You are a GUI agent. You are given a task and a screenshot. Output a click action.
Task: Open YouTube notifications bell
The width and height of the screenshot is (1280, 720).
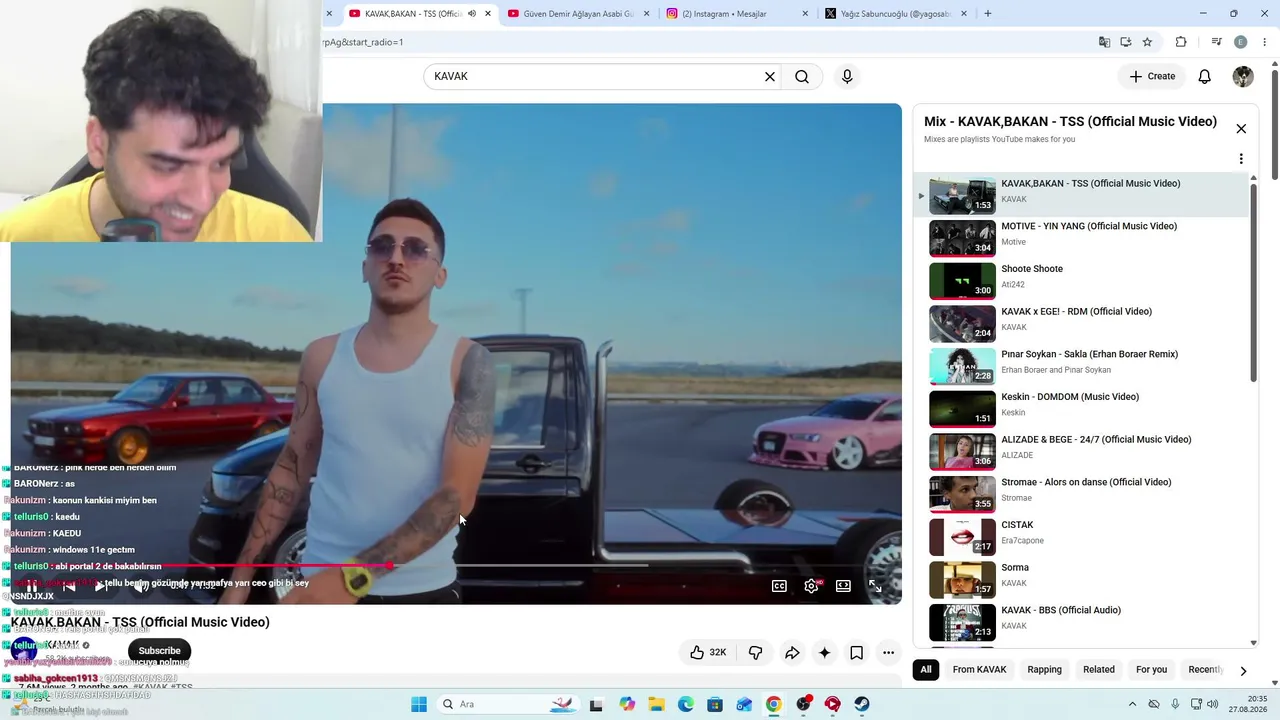[x=1205, y=76]
